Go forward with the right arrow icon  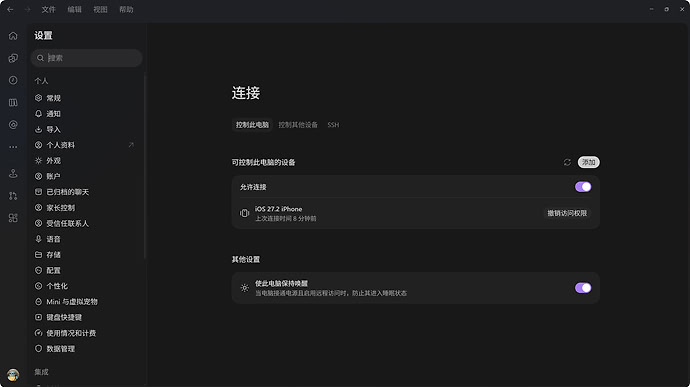tap(28, 9)
